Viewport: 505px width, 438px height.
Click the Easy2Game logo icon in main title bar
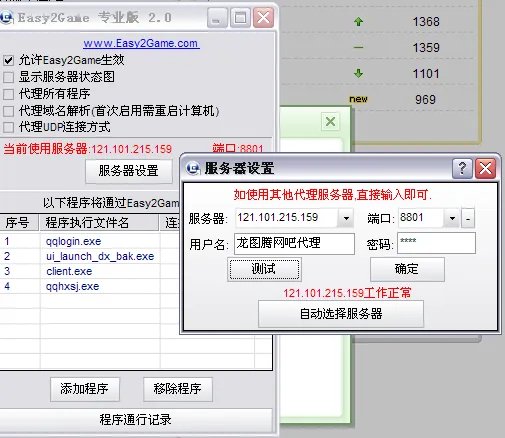[x=6, y=17]
